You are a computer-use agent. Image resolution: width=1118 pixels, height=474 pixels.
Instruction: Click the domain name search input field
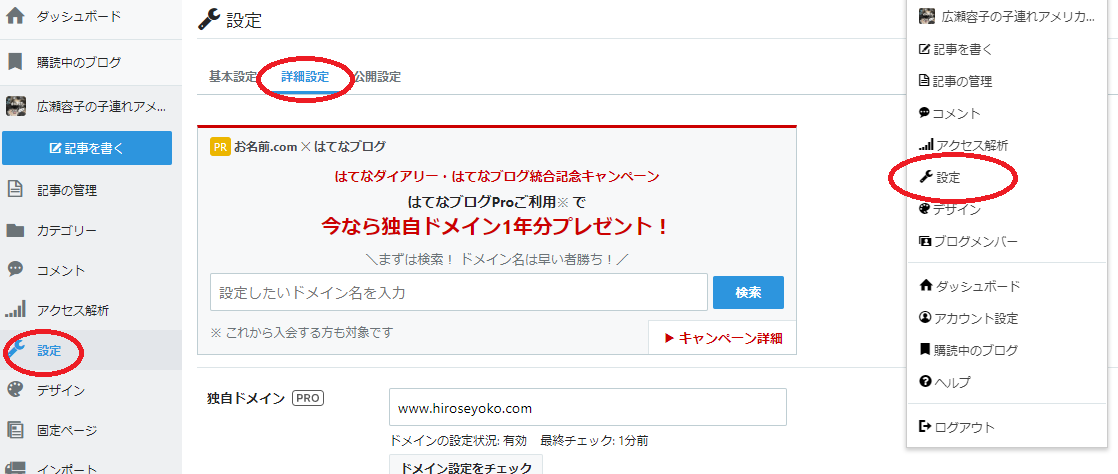[458, 292]
